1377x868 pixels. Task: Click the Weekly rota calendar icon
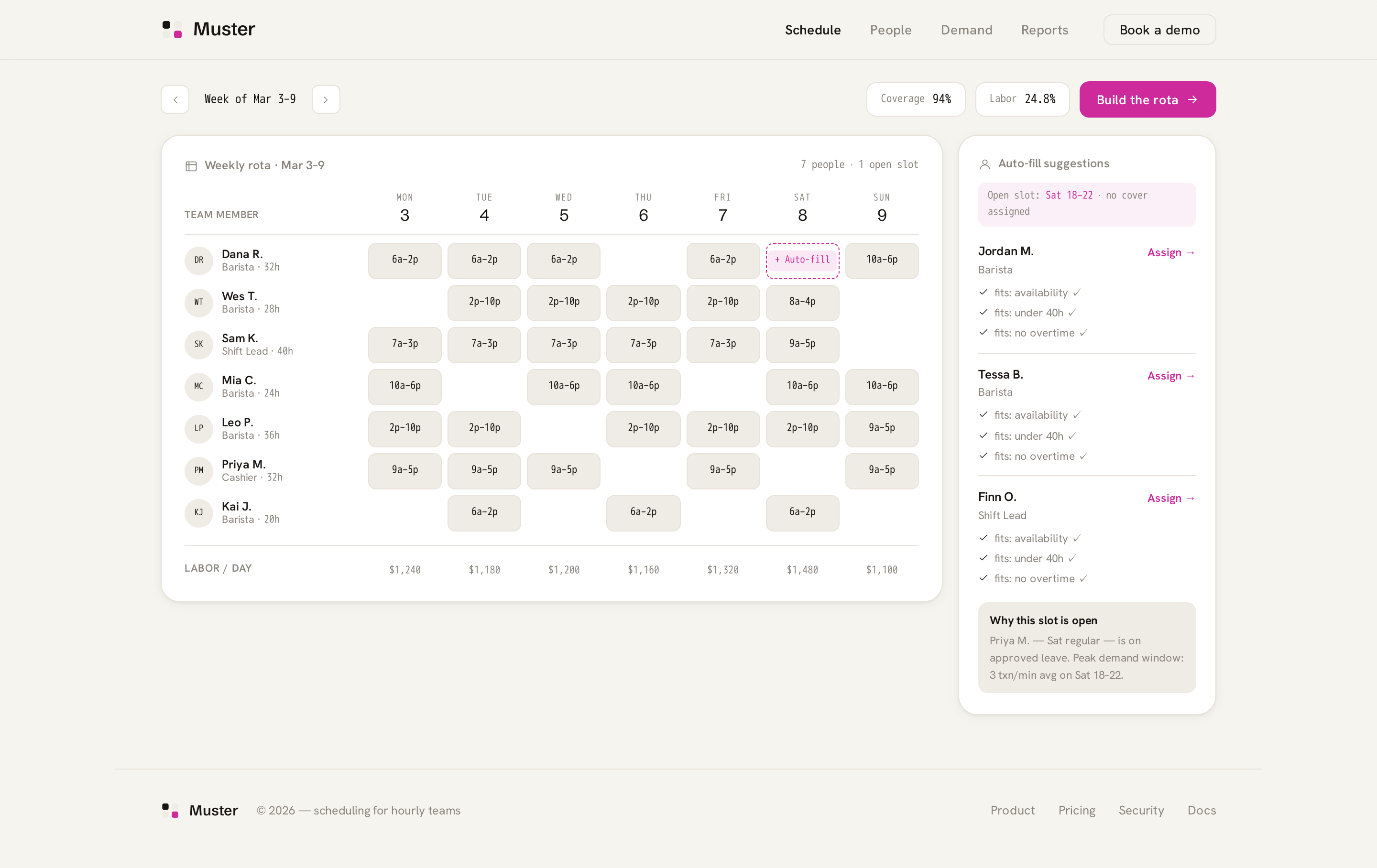pyautogui.click(x=191, y=166)
